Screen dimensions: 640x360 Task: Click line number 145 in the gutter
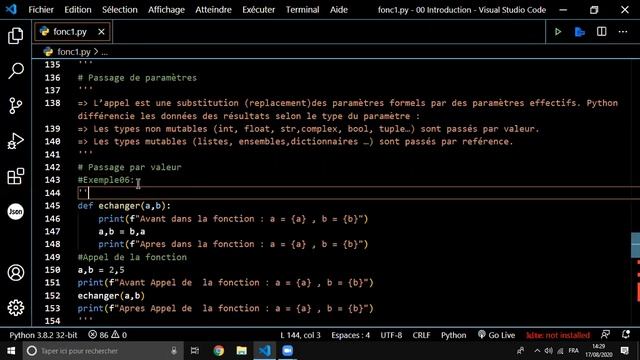pyautogui.click(x=52, y=206)
